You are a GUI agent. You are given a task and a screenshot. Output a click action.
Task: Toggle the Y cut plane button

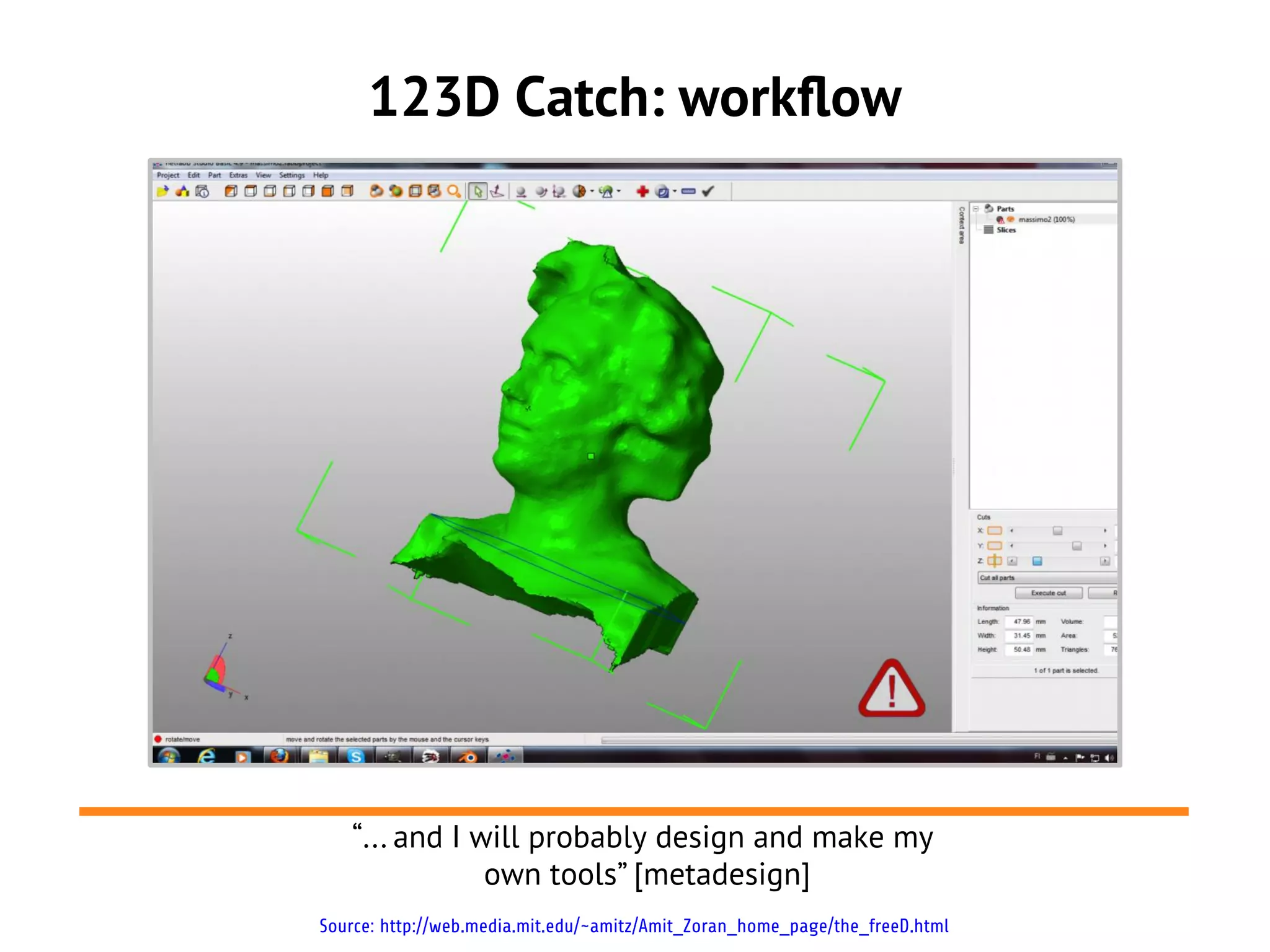click(995, 545)
